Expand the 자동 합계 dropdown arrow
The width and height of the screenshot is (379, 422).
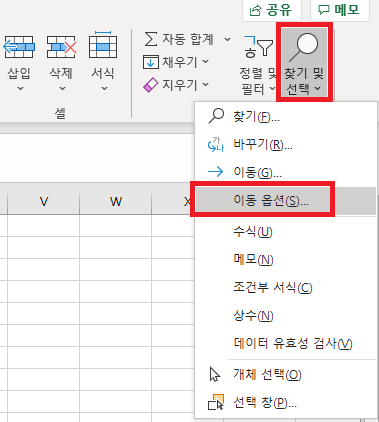pos(227,39)
